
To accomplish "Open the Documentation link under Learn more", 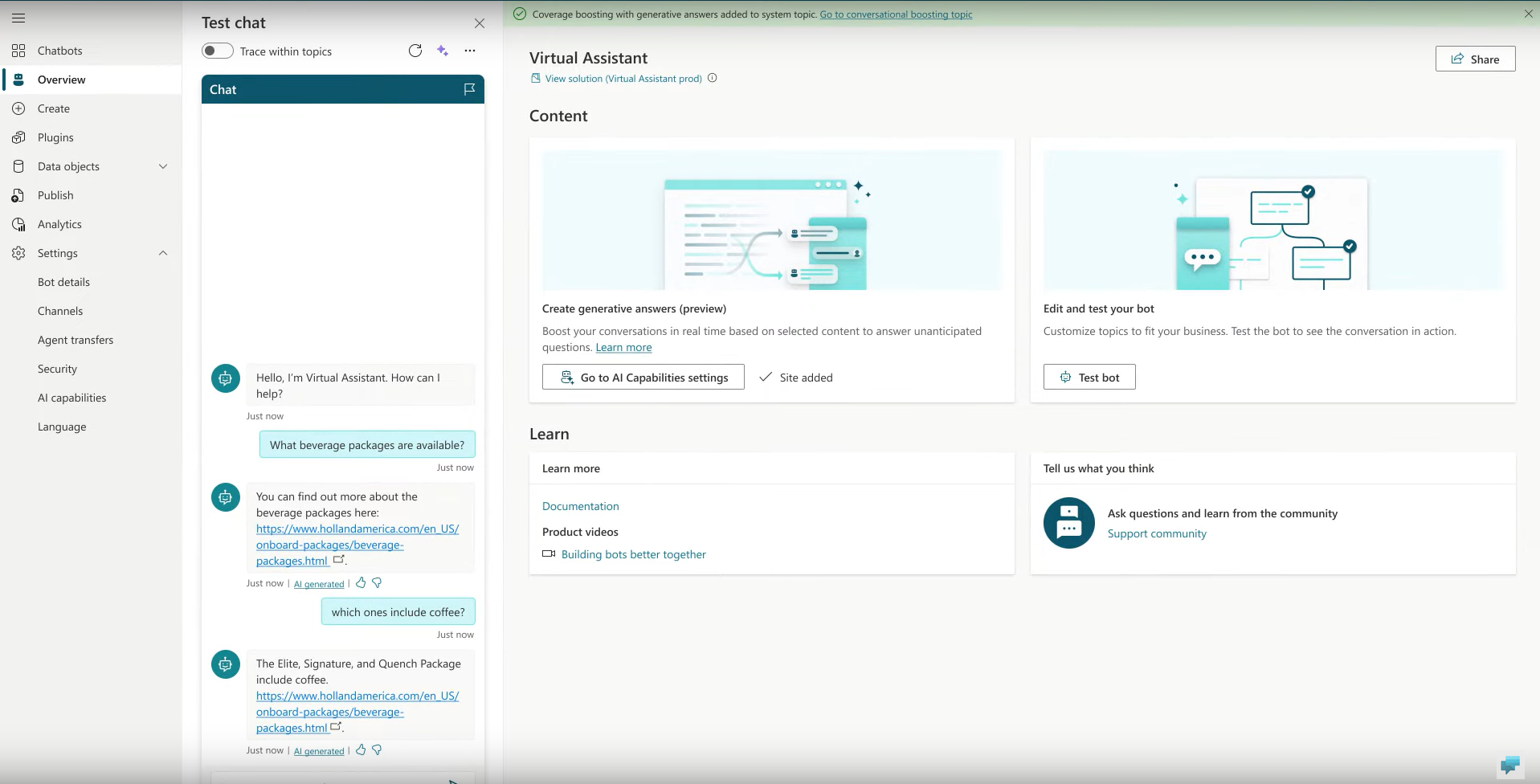I will coord(580,505).
